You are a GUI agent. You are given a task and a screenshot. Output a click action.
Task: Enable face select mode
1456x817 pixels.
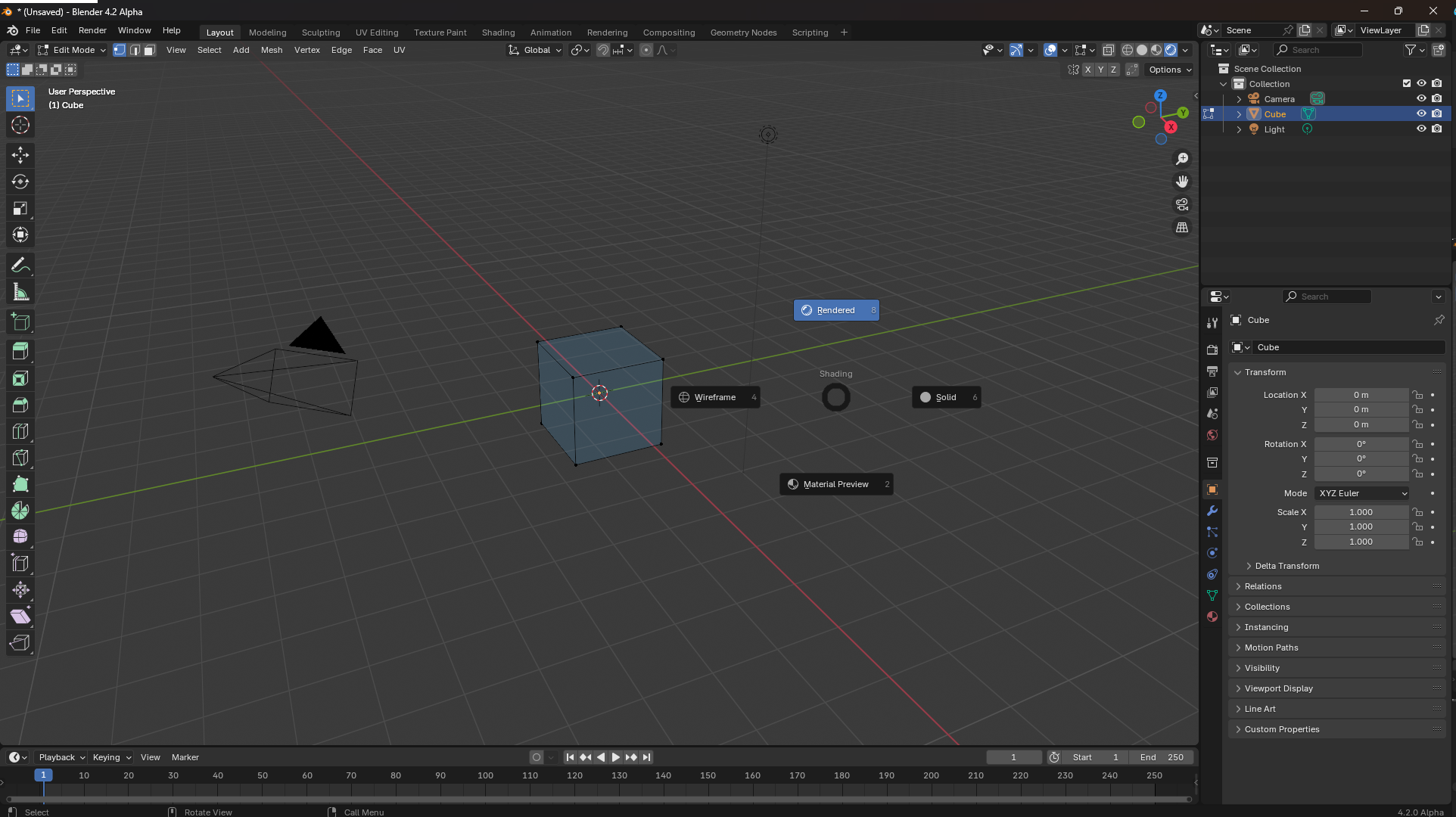click(150, 50)
